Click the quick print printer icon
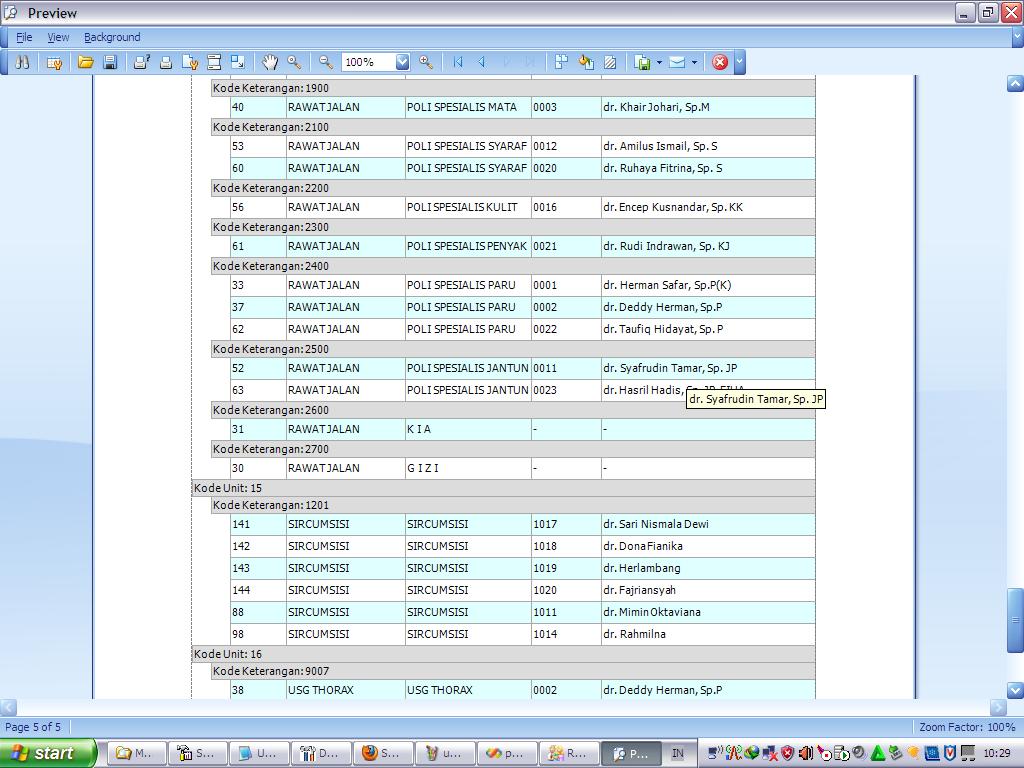This screenshot has width=1024, height=768. tap(166, 62)
